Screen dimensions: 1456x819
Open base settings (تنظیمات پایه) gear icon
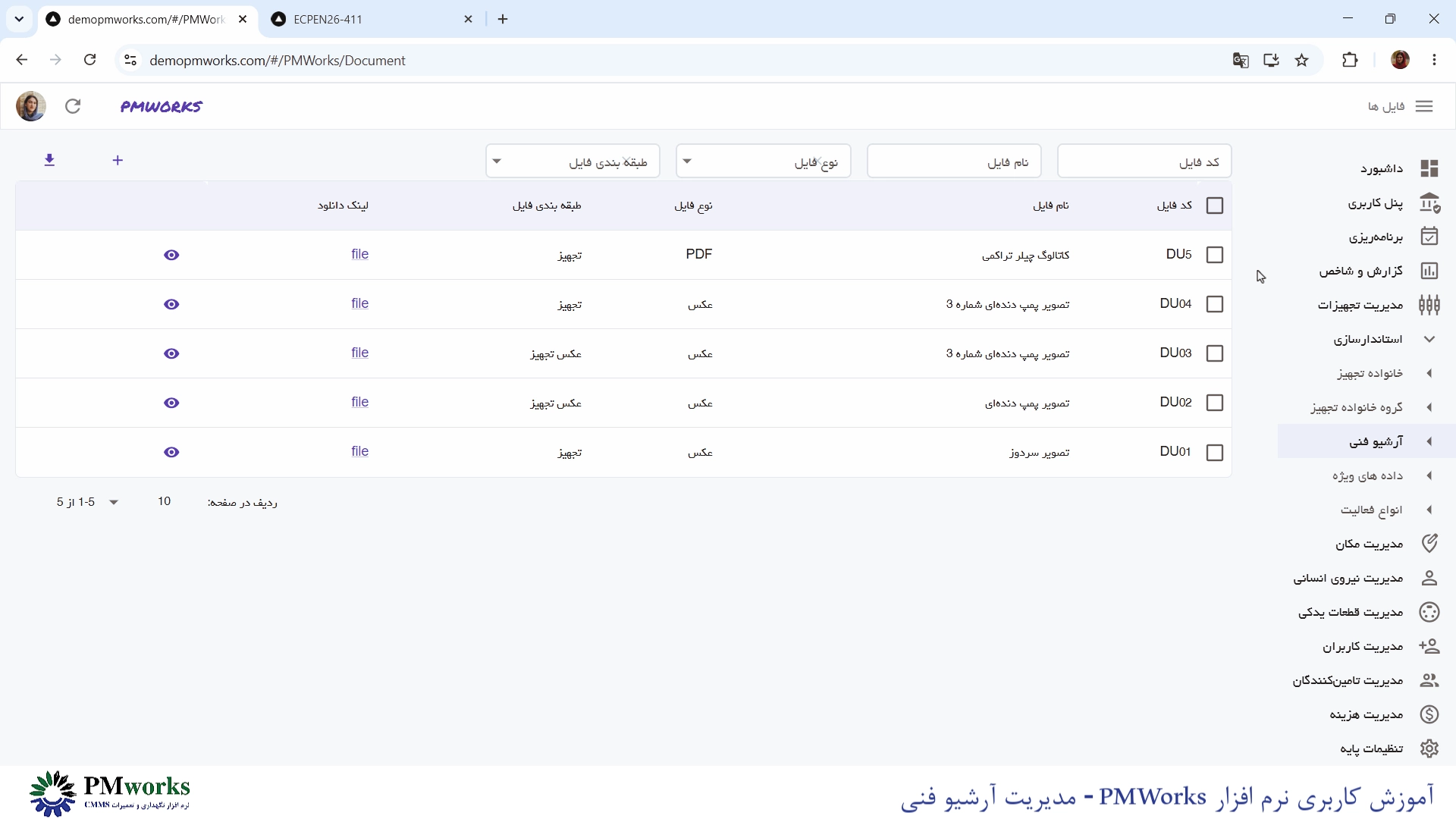point(1429,748)
